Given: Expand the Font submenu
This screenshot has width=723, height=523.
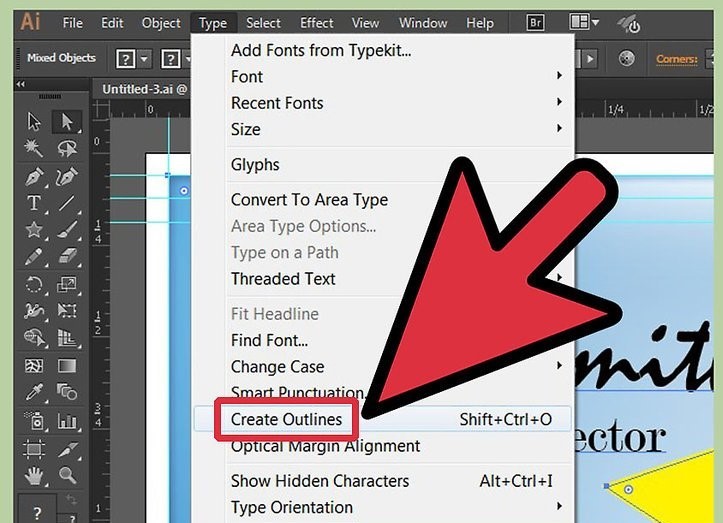Looking at the screenshot, I should (x=247, y=76).
